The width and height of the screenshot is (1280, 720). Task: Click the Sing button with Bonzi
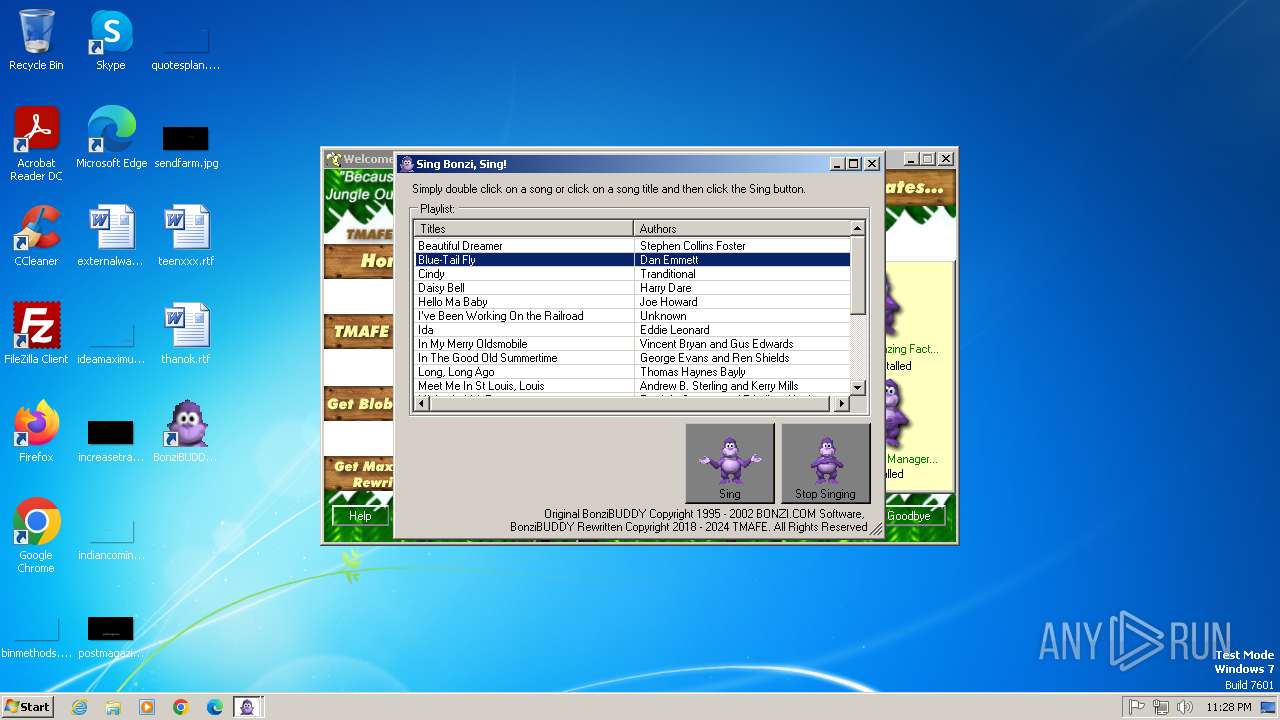[x=730, y=463]
